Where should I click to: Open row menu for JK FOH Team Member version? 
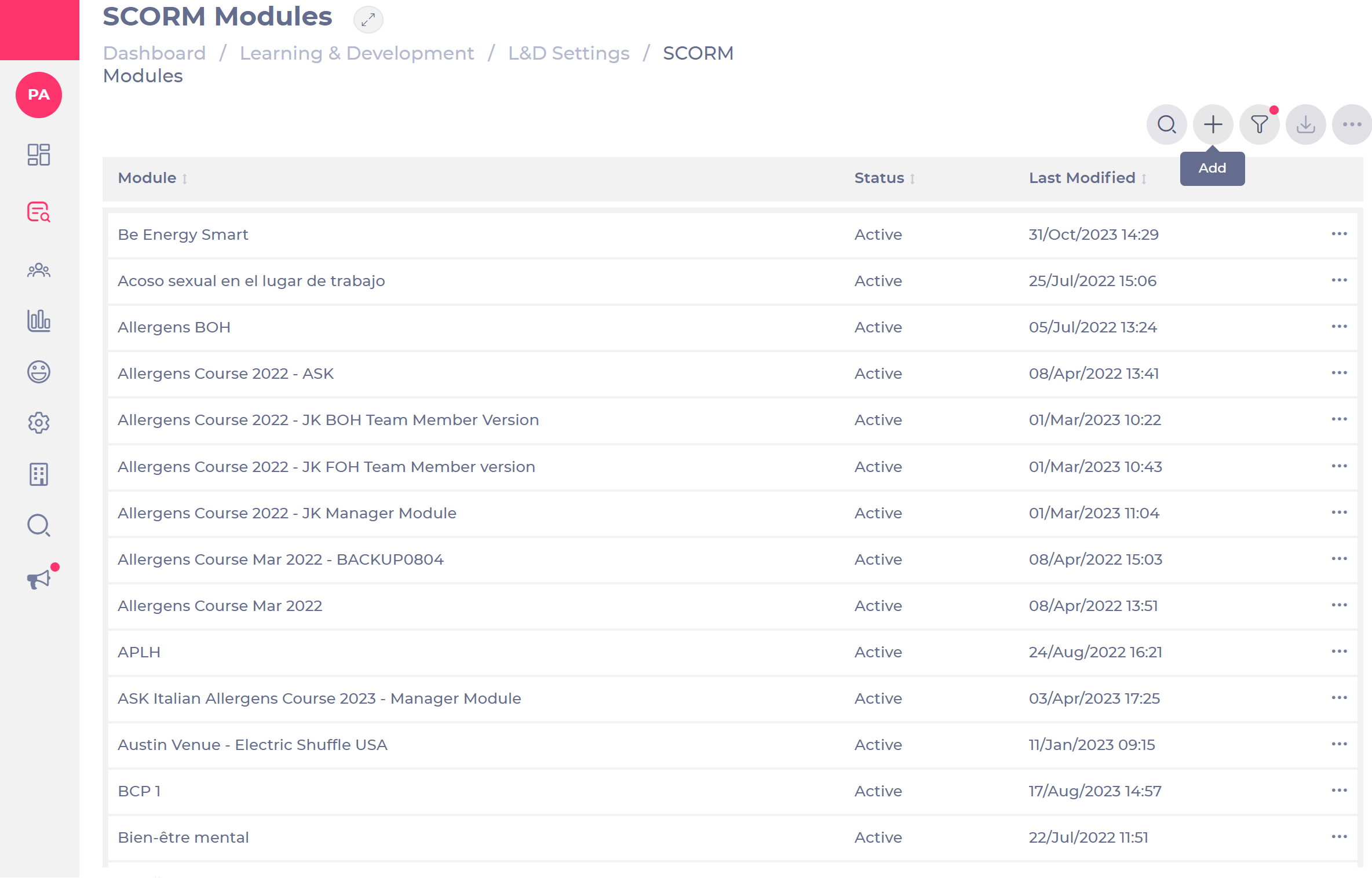tap(1339, 466)
